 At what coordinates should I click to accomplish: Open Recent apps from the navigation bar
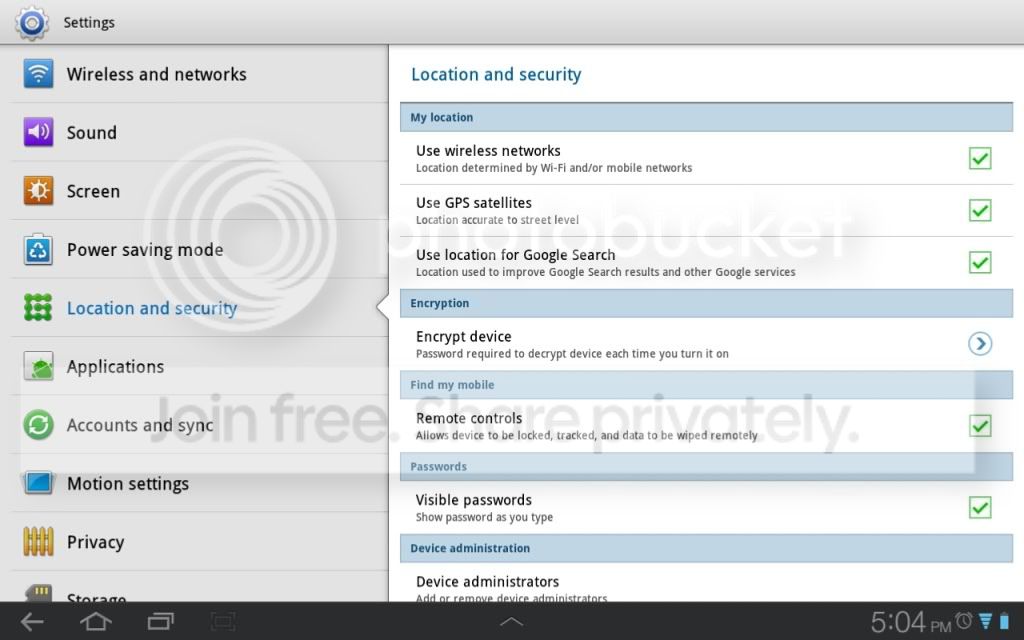(x=160, y=620)
